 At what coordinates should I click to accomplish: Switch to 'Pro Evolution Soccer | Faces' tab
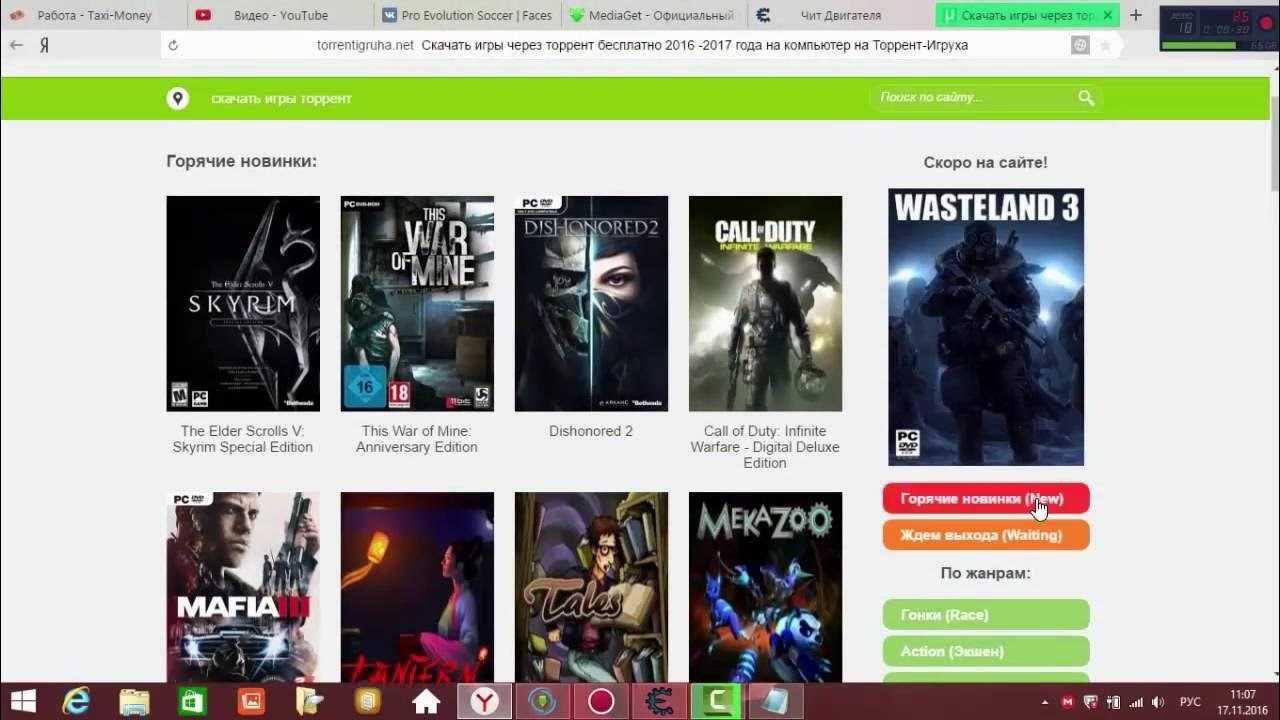(466, 15)
